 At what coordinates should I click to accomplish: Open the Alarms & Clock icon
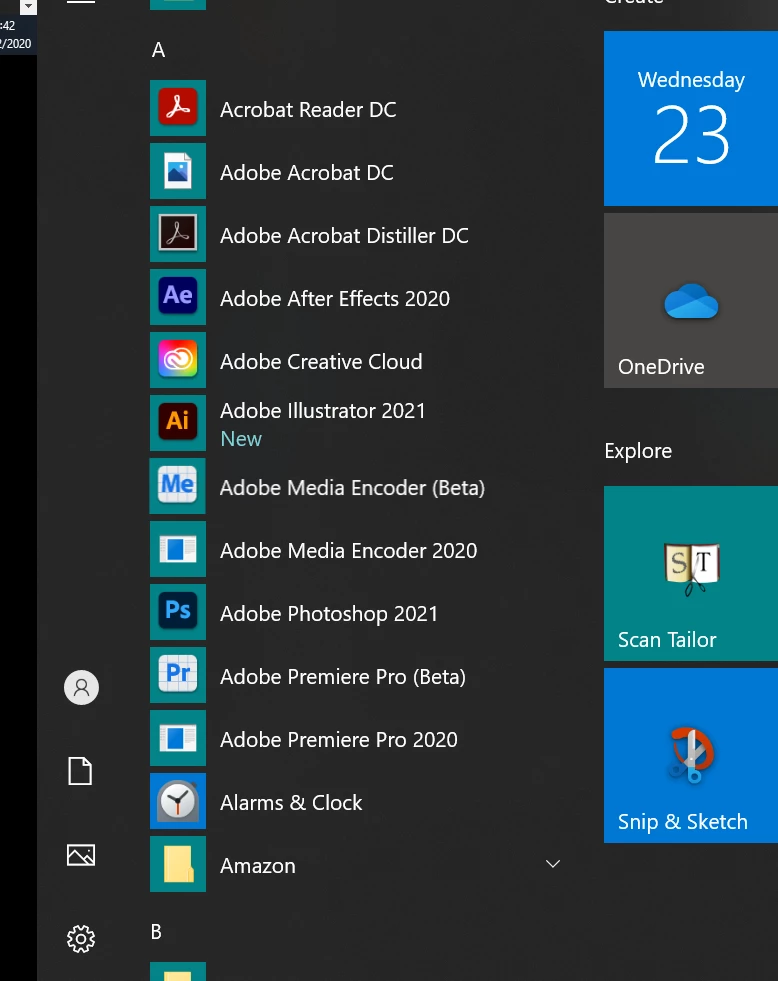click(178, 801)
